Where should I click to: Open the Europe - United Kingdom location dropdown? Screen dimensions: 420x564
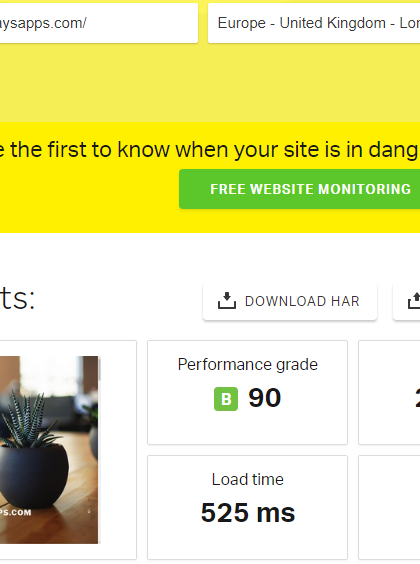click(x=314, y=23)
